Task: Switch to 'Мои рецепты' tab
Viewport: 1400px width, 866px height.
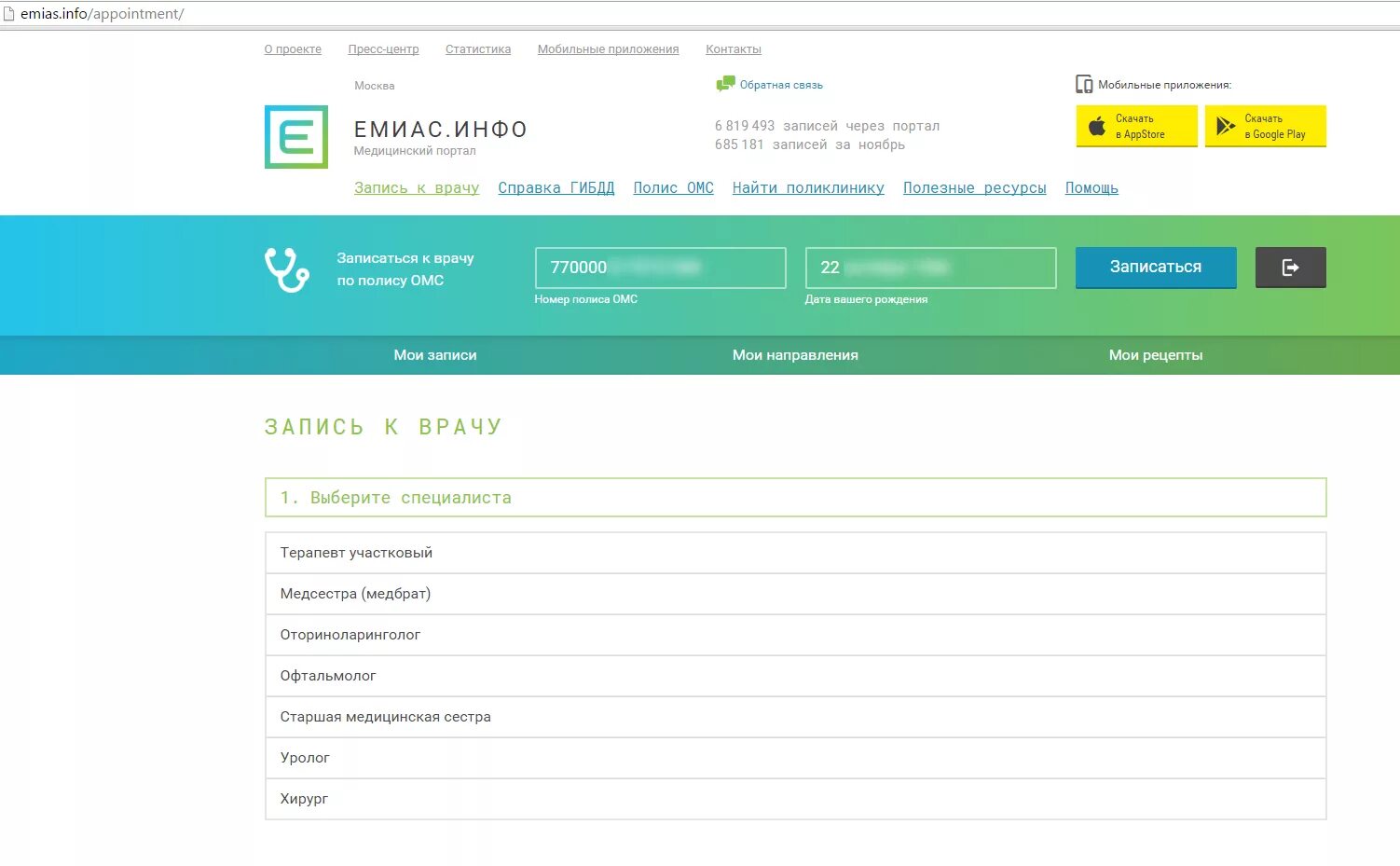Action: coord(1156,355)
